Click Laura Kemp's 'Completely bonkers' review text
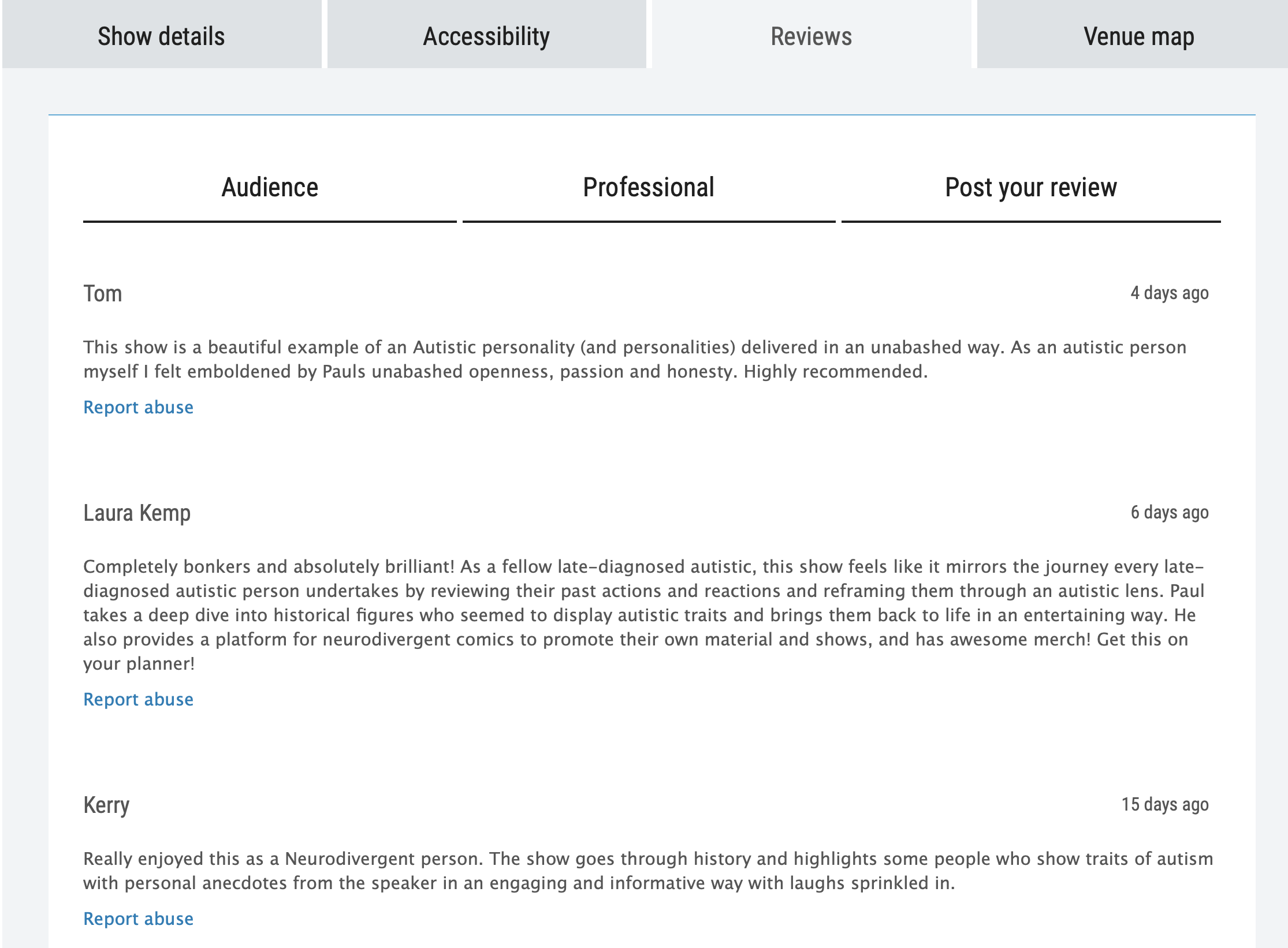Screen dimensions: 1288x948 644,615
